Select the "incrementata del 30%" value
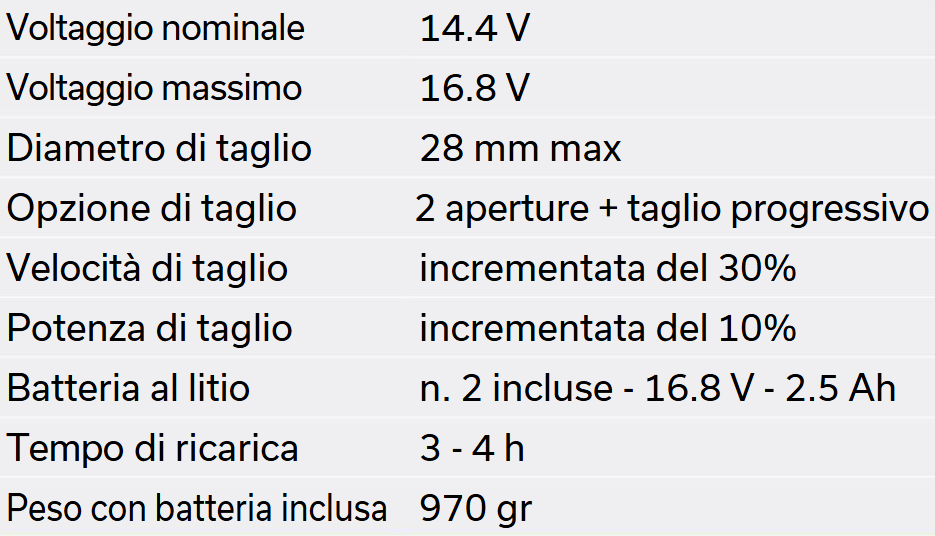The width and height of the screenshot is (935, 536). coord(607,268)
